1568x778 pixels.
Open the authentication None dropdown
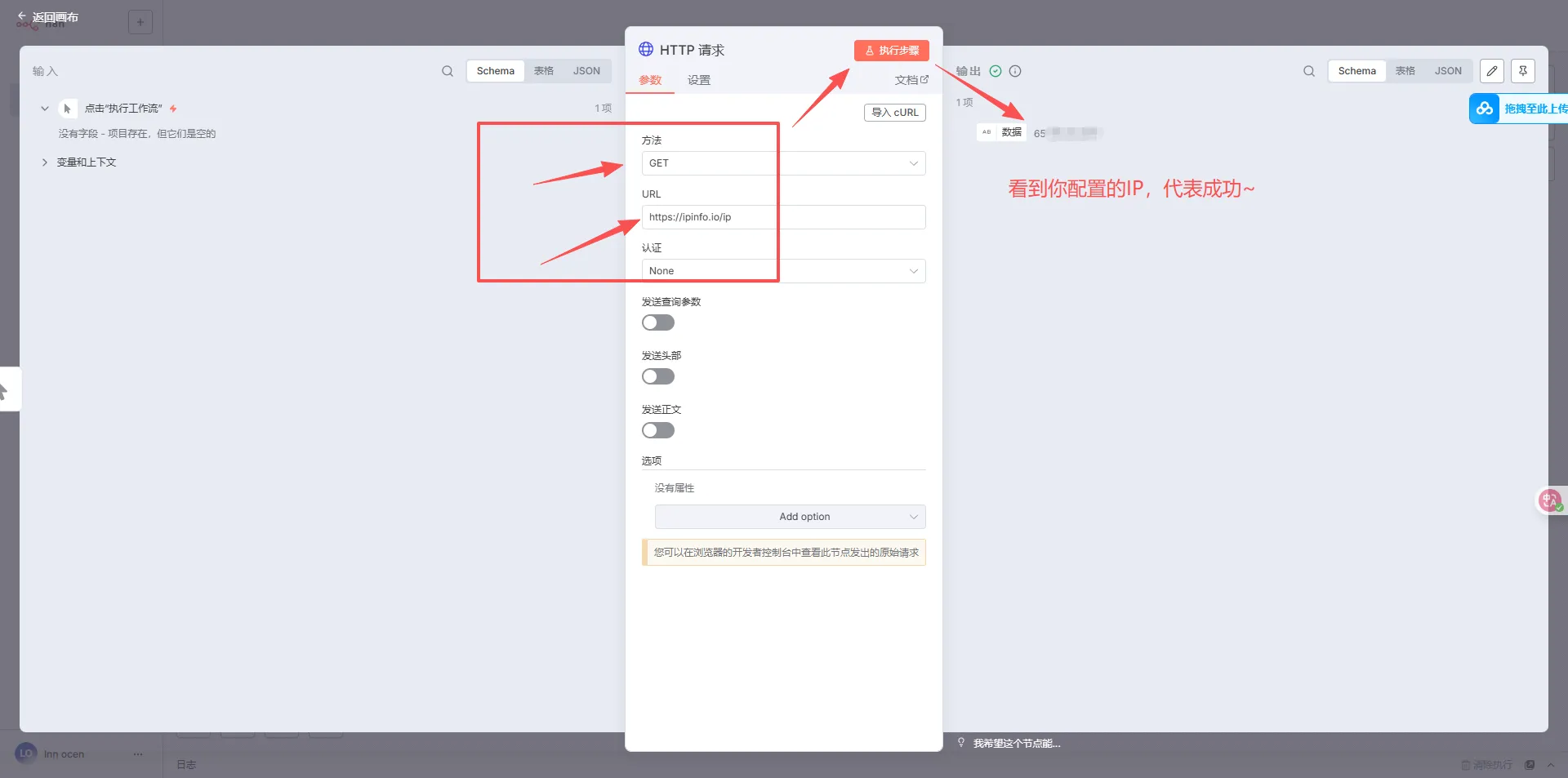pyautogui.click(x=783, y=271)
